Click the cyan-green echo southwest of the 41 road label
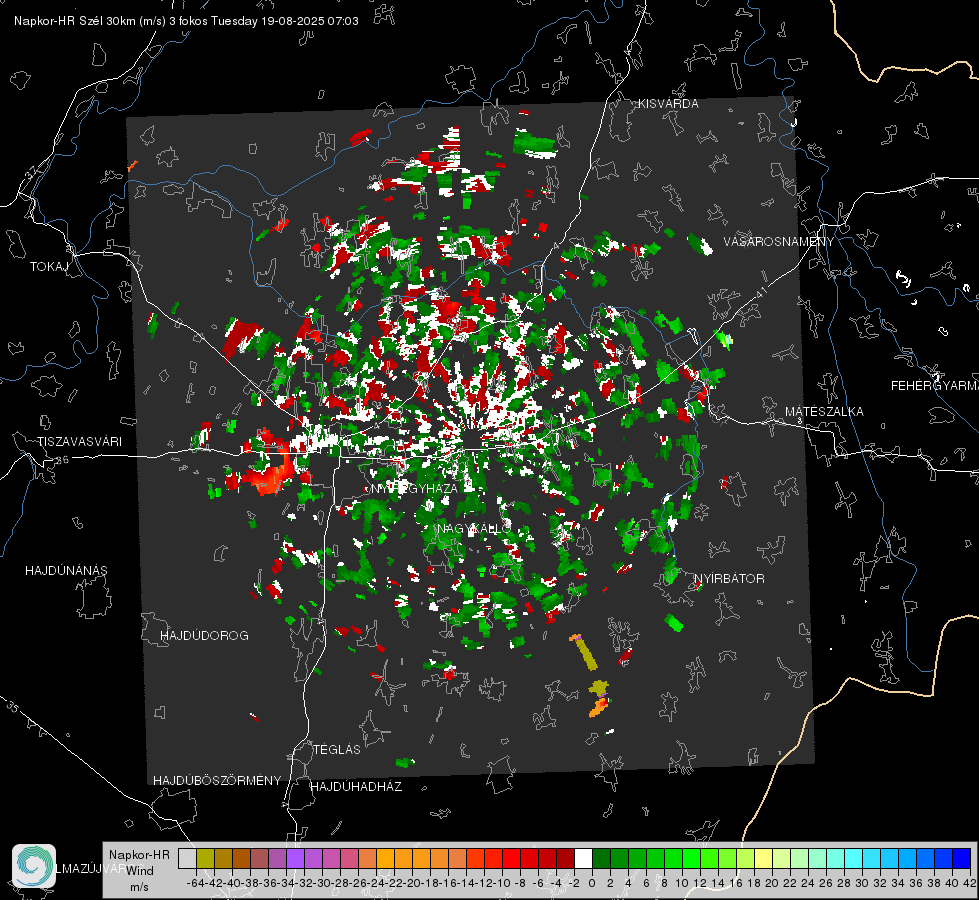 pos(724,340)
